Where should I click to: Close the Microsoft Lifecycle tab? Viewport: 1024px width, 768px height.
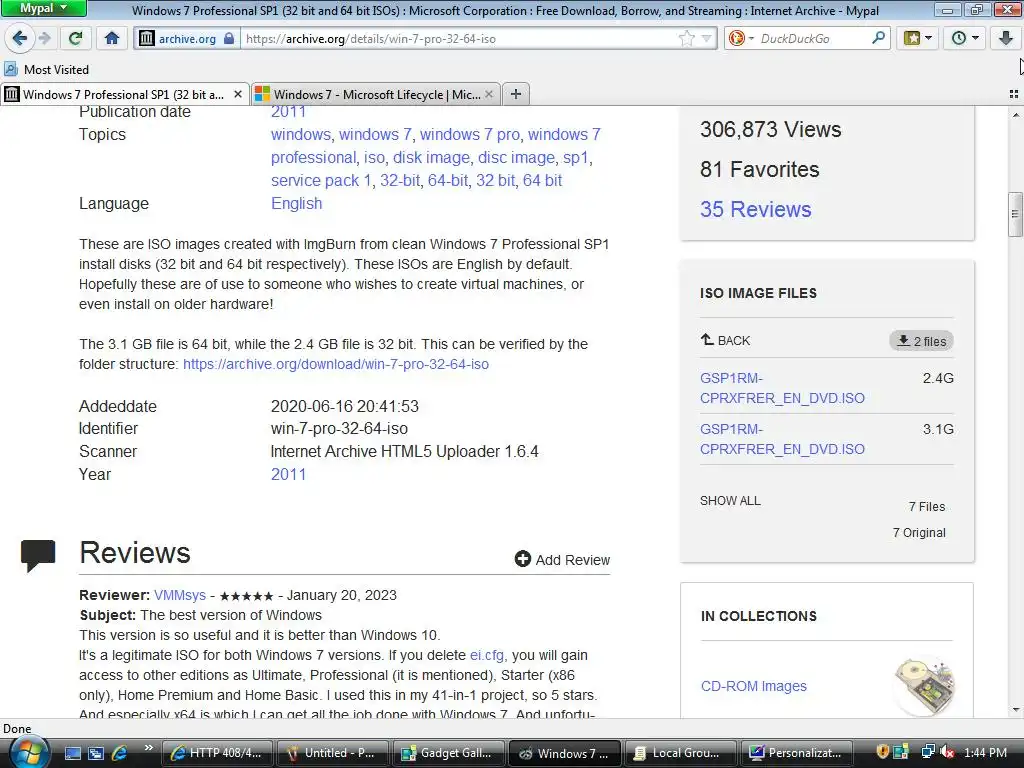(488, 95)
